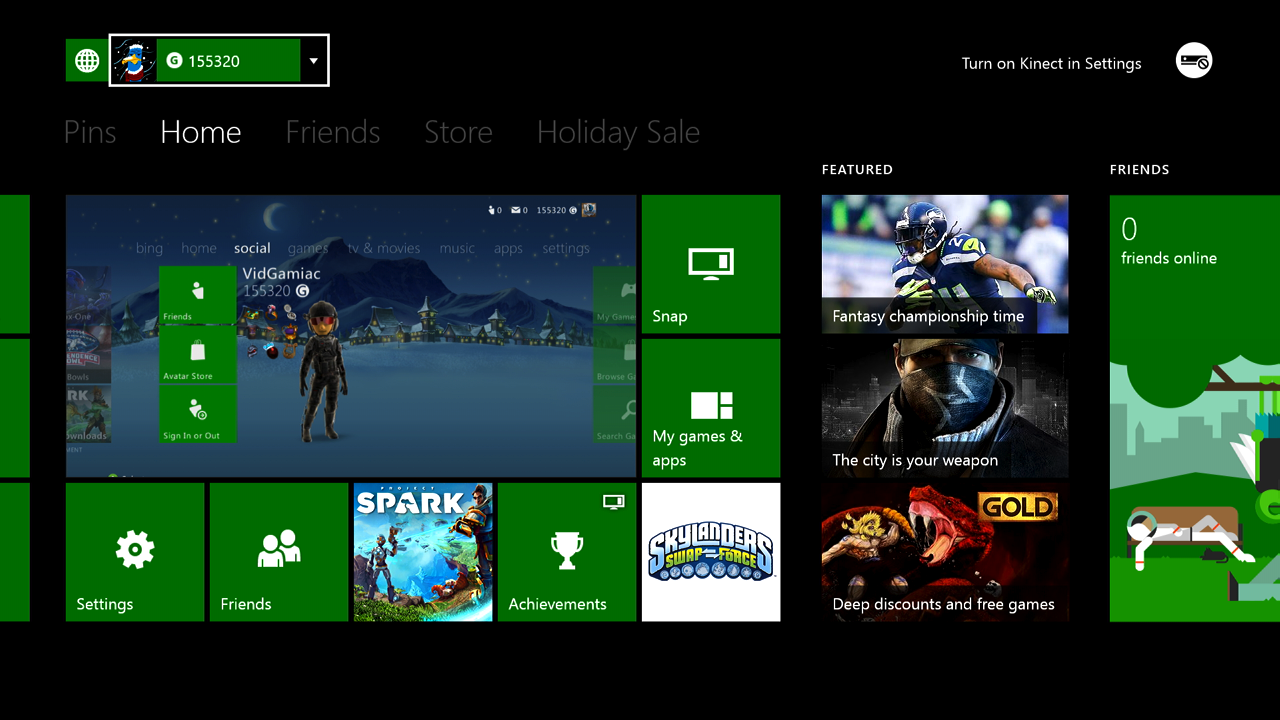
Task: Switch to the Store tab
Action: (x=458, y=132)
